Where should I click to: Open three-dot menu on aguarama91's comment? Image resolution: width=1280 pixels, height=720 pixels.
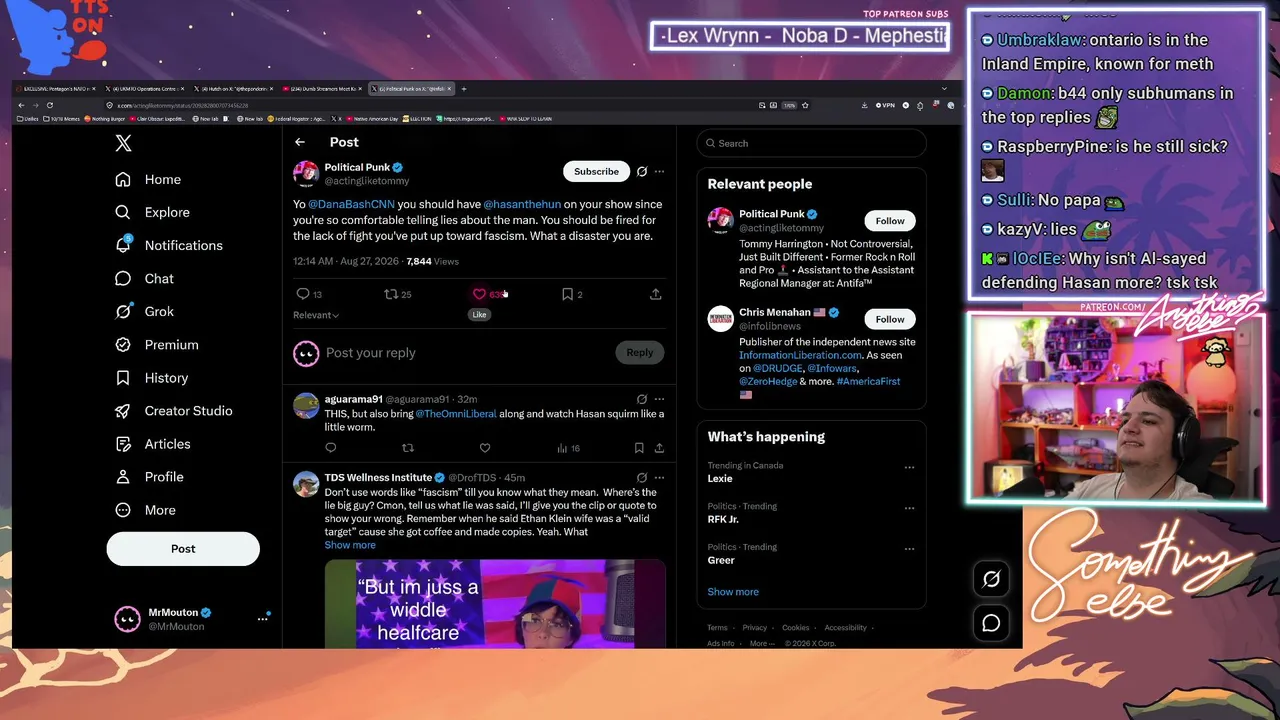659,399
